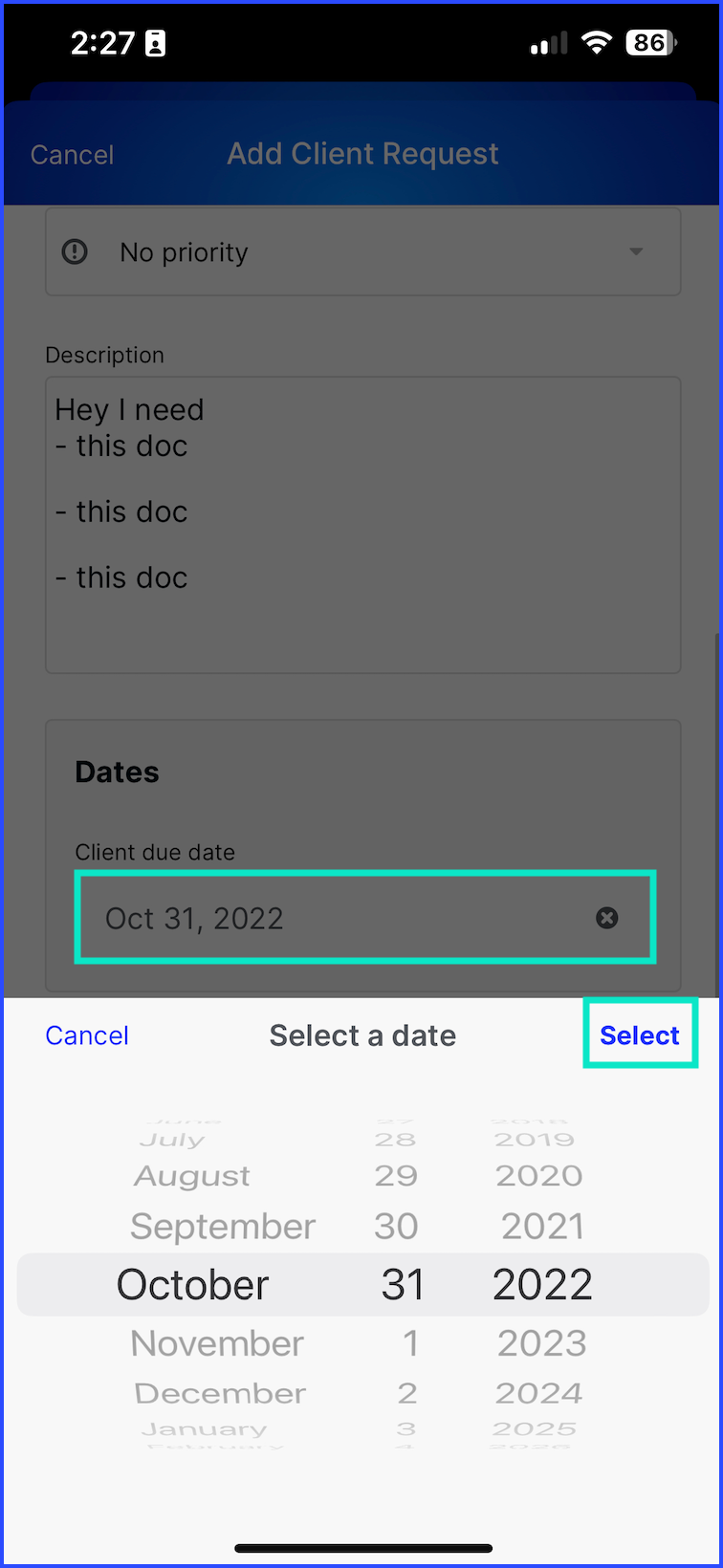The width and height of the screenshot is (723, 1568).
Task: Select year 2023 in the year wheel
Action: tap(541, 1343)
